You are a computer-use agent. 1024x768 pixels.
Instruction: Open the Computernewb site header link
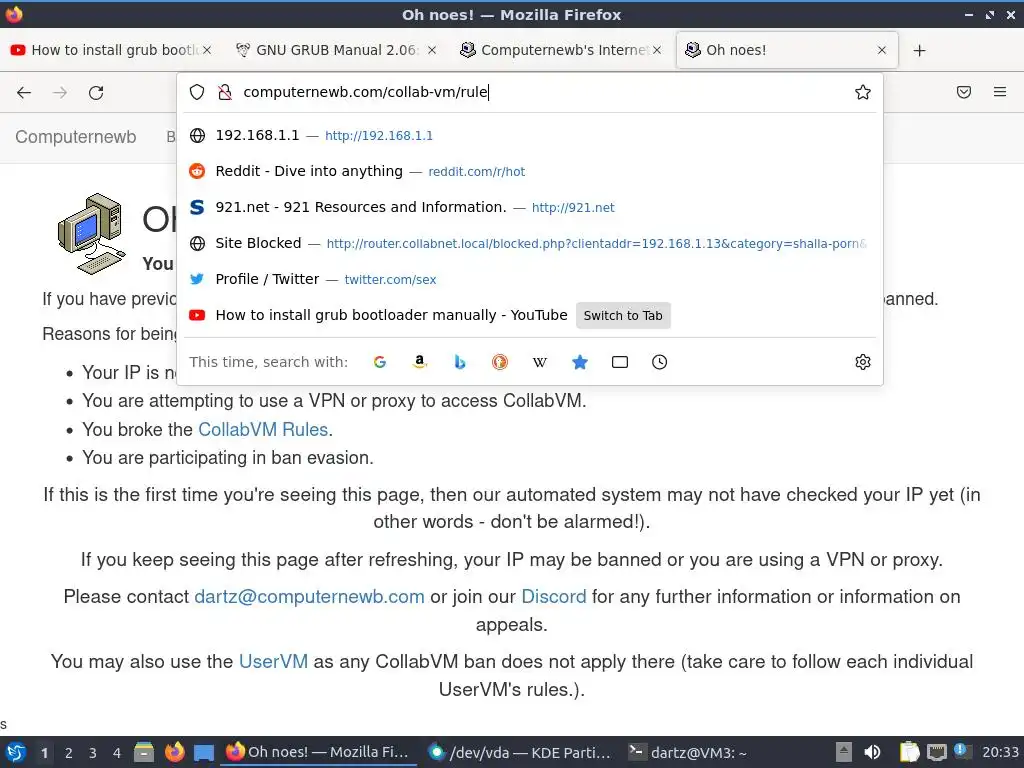coord(76,136)
